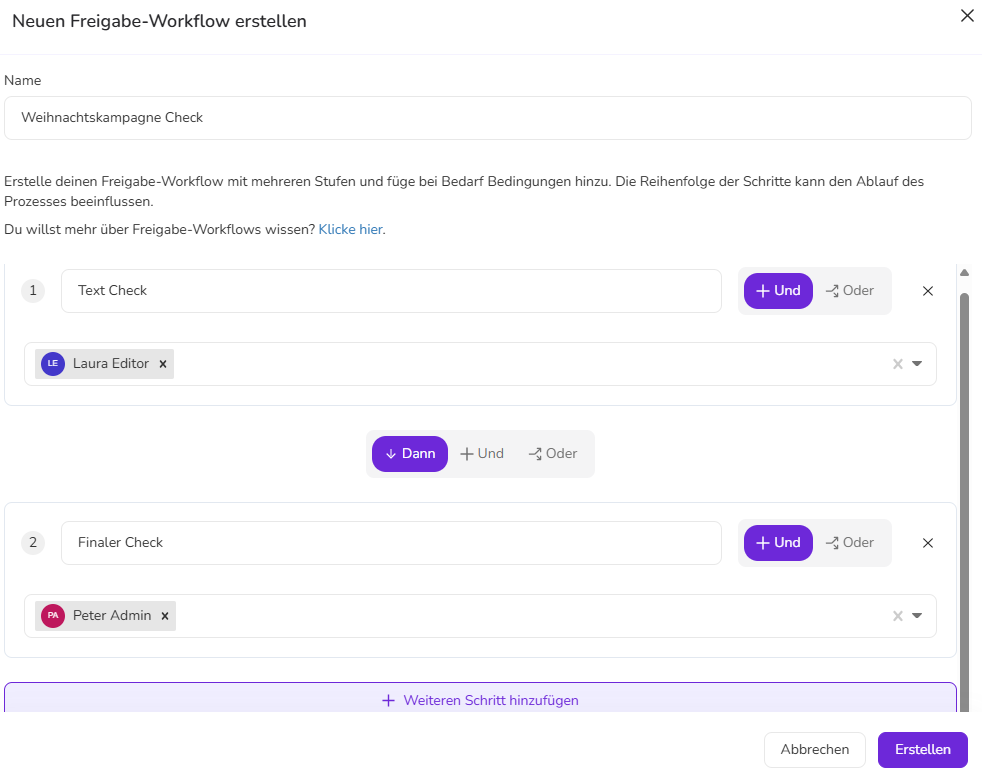Switch step 2 to Oder mode
The width and height of the screenshot is (982, 778).
850,543
